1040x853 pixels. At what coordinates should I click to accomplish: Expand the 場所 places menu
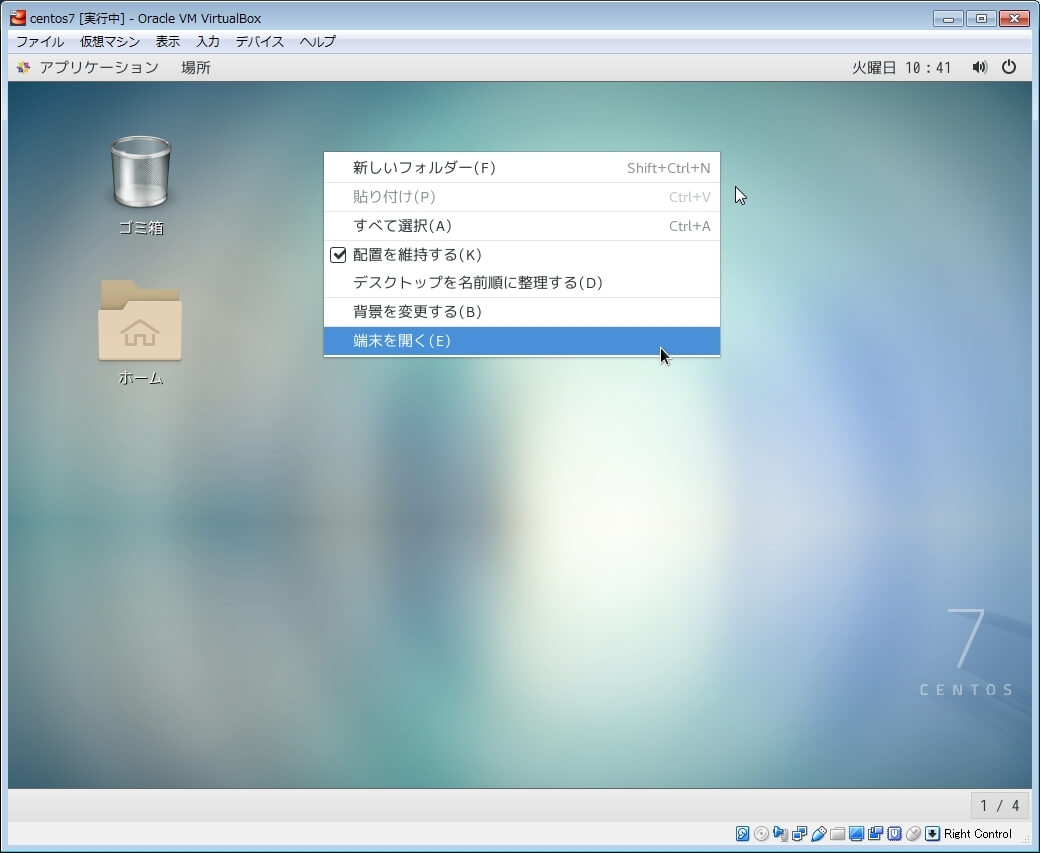(x=196, y=67)
